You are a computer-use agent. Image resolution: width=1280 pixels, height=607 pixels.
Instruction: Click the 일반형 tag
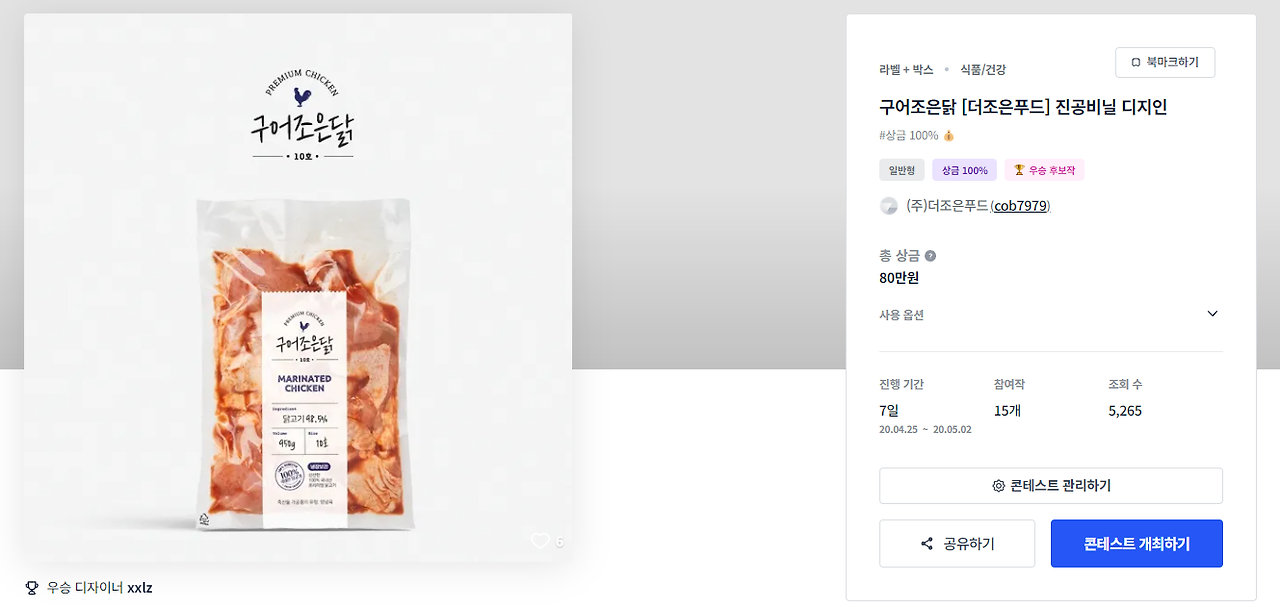902,170
